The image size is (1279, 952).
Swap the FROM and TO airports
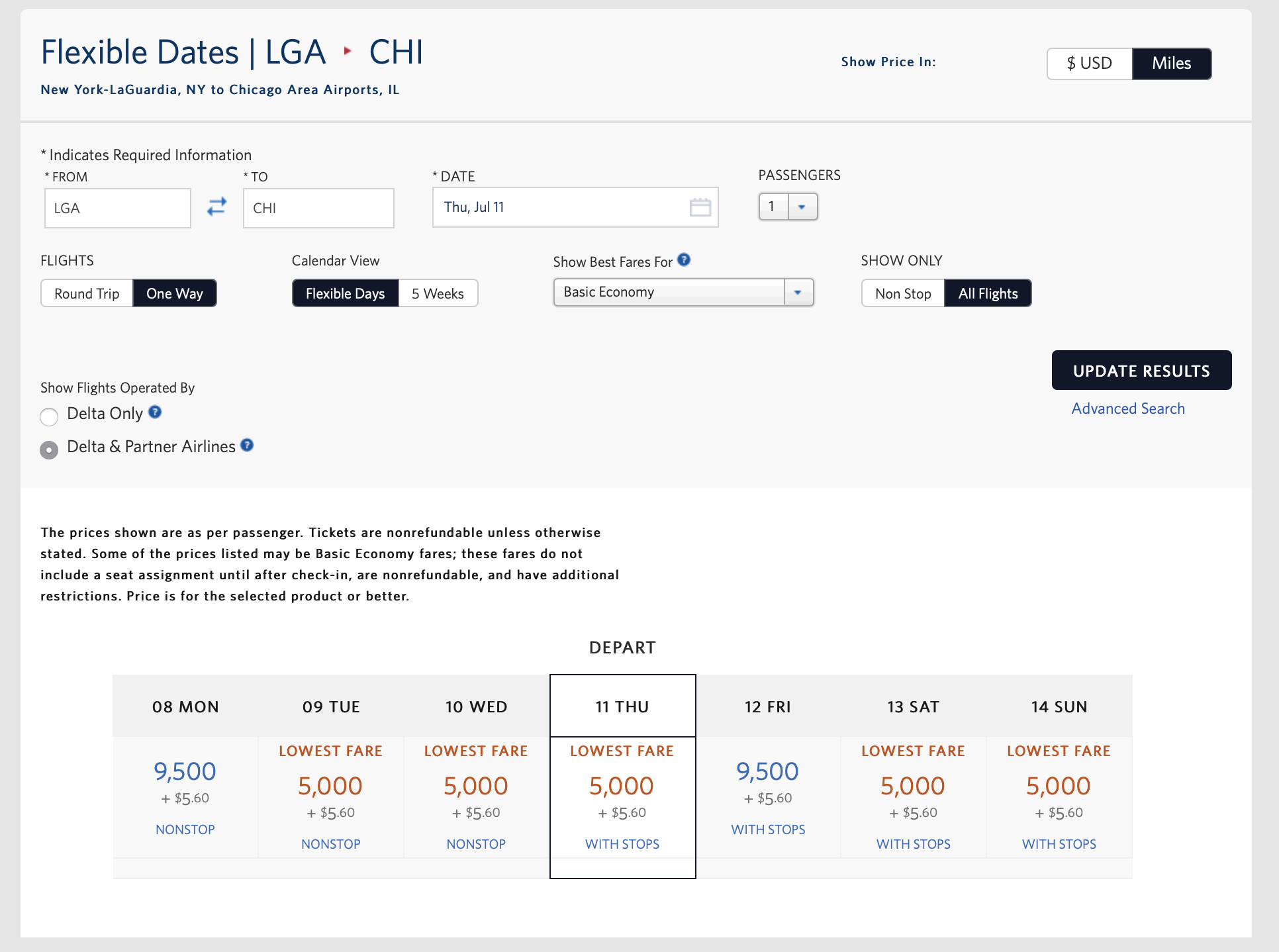click(x=216, y=207)
